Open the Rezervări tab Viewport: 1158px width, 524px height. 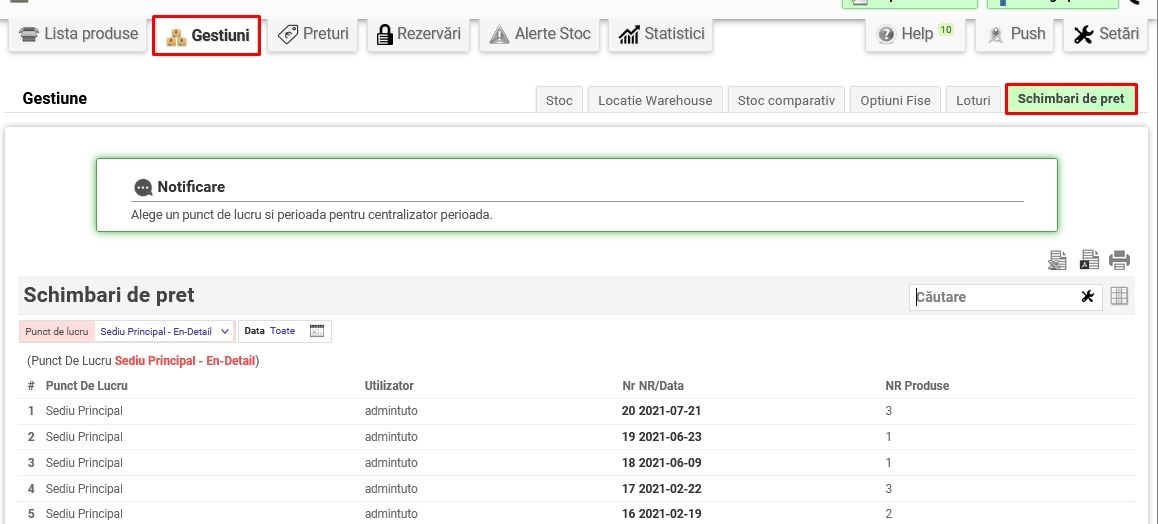tap(418, 34)
